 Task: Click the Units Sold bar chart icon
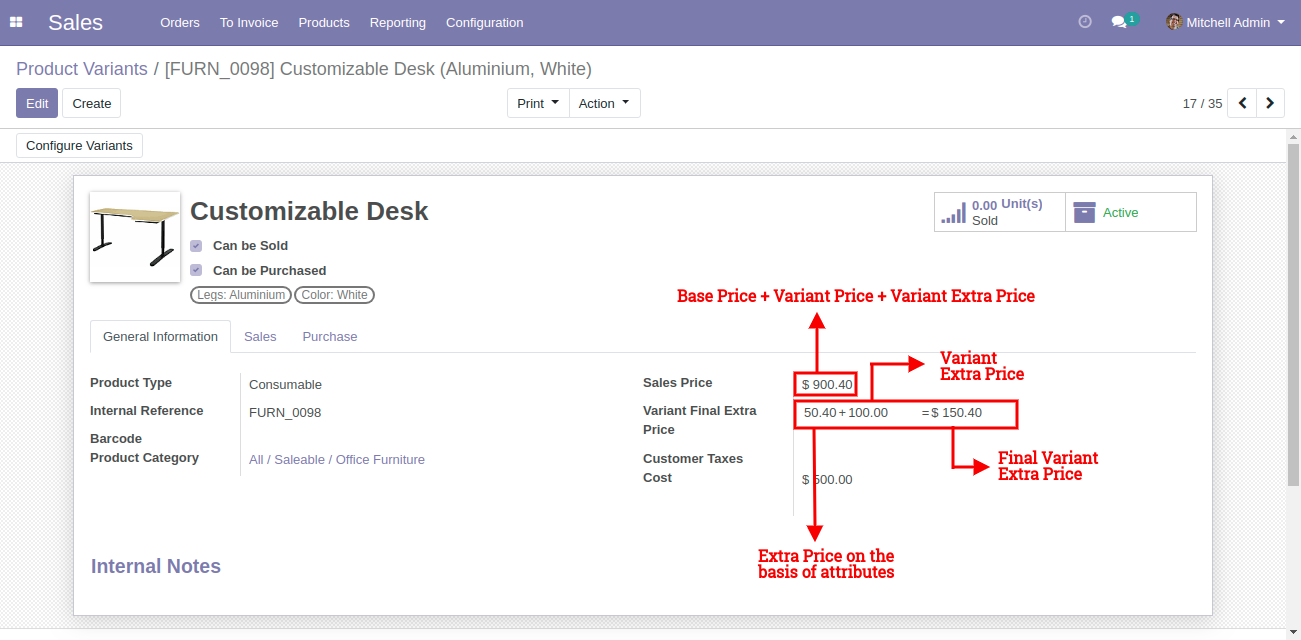953,211
